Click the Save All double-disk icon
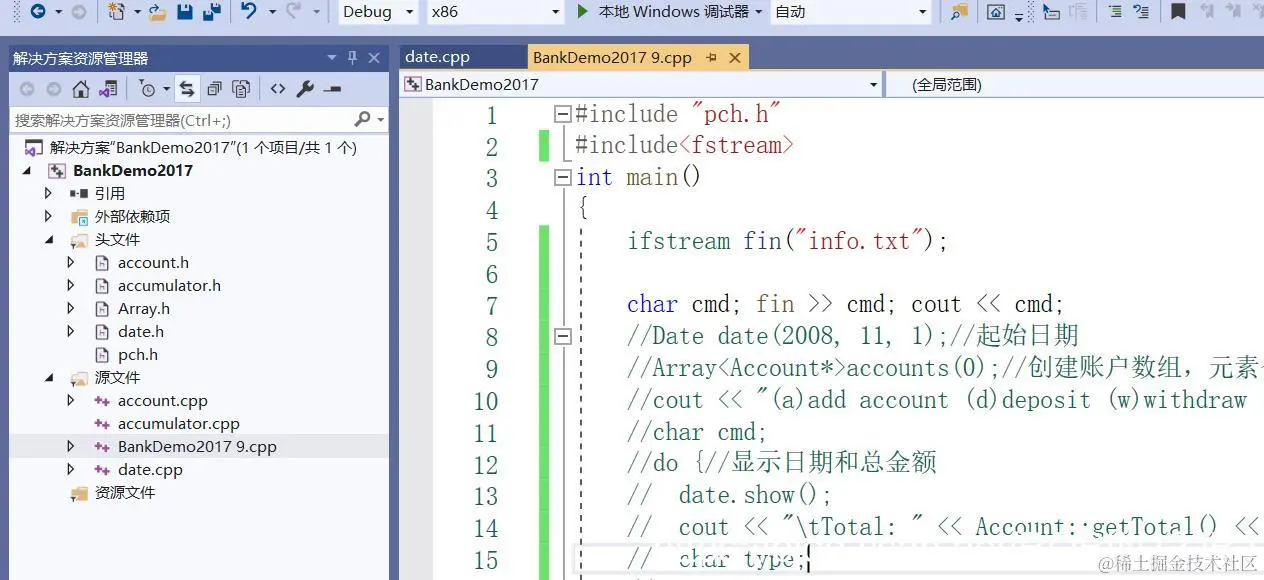This screenshot has width=1264, height=580. pos(211,12)
